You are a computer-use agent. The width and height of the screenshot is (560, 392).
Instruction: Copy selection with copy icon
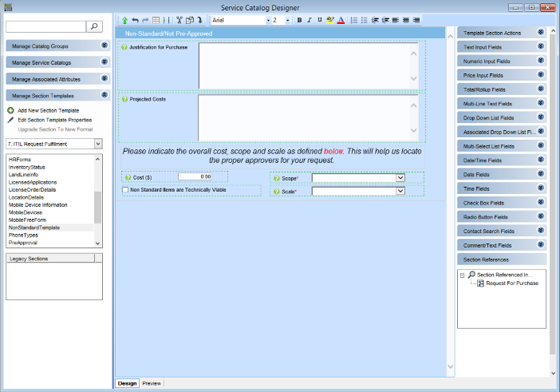click(x=190, y=20)
